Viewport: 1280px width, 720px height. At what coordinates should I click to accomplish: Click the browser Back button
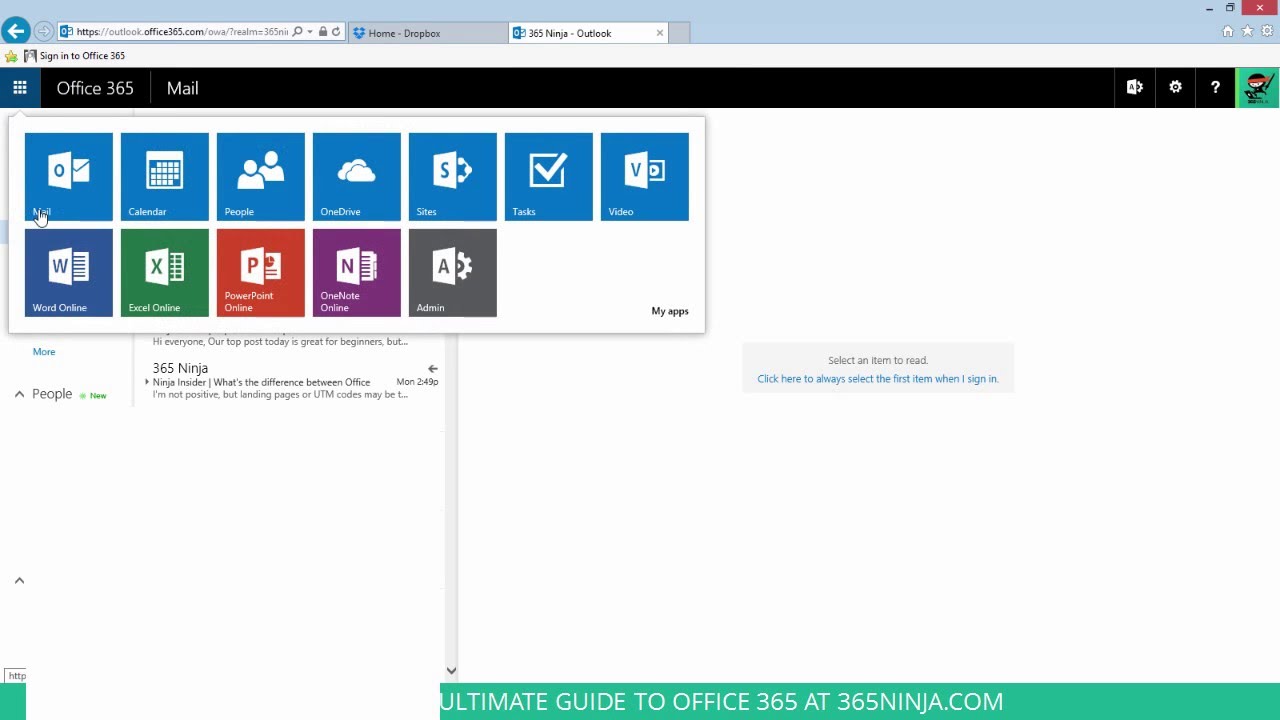[16, 31]
